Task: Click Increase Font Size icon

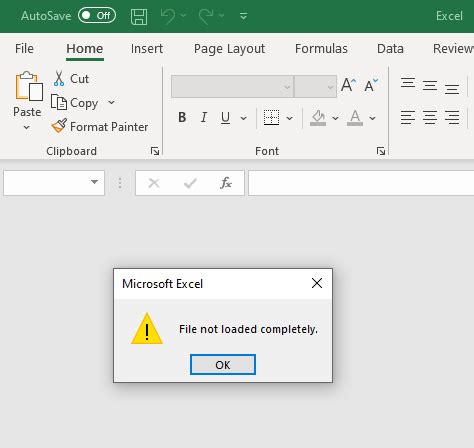Action: click(348, 85)
